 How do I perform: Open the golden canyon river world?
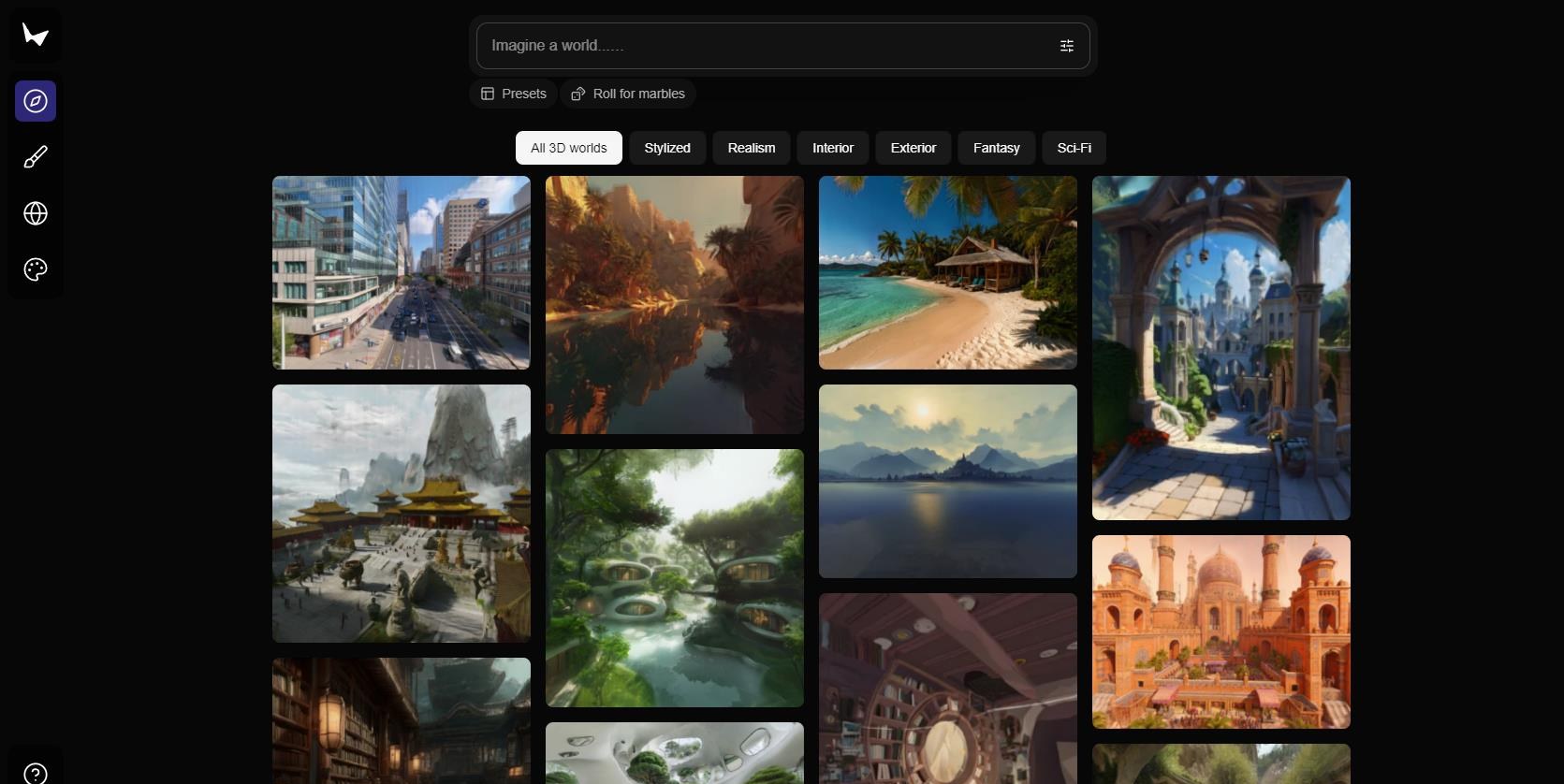(675, 305)
